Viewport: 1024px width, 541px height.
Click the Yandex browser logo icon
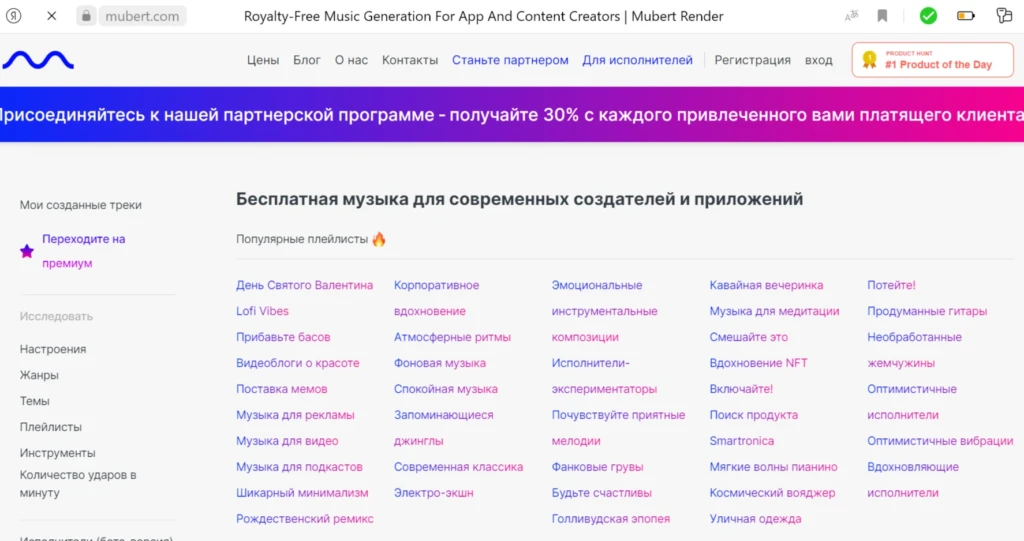14,16
